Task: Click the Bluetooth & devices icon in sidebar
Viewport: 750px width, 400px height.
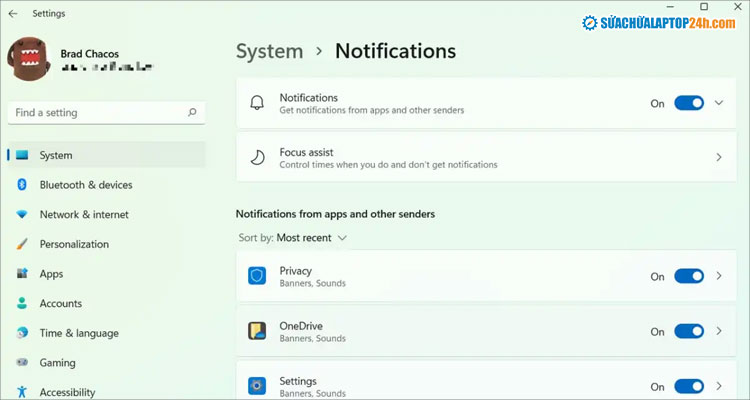Action: (x=21, y=185)
